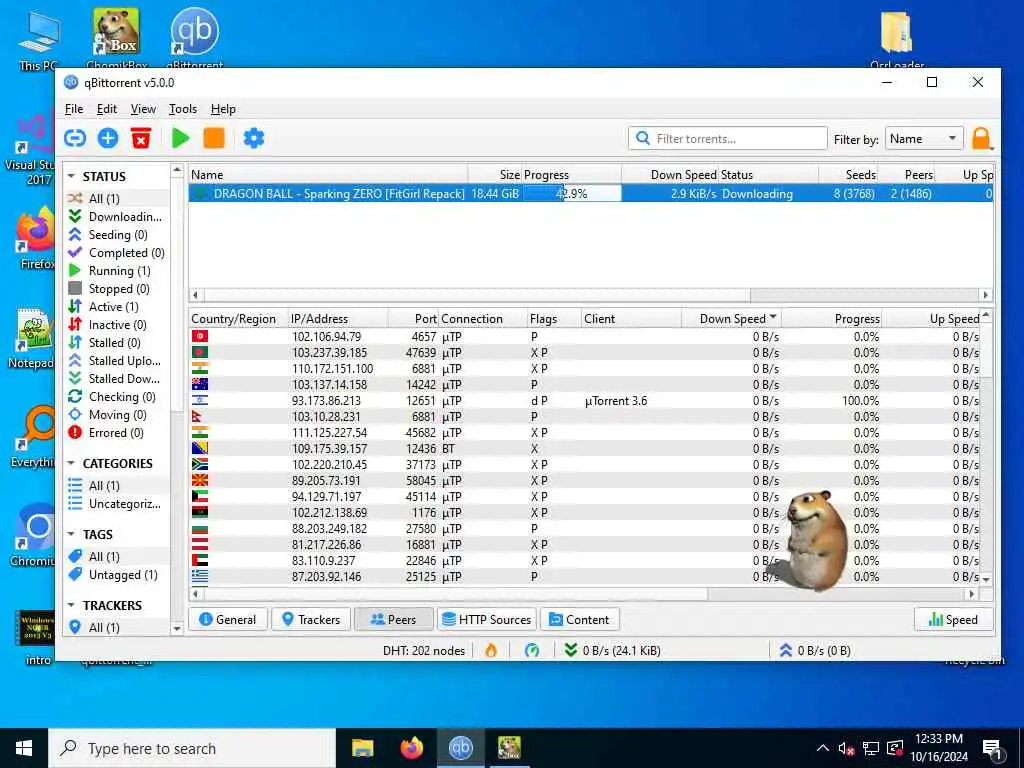Screen dimensions: 1024x768
Task: Sort peers by Country/Region column header
Action: pyautogui.click(x=238, y=319)
